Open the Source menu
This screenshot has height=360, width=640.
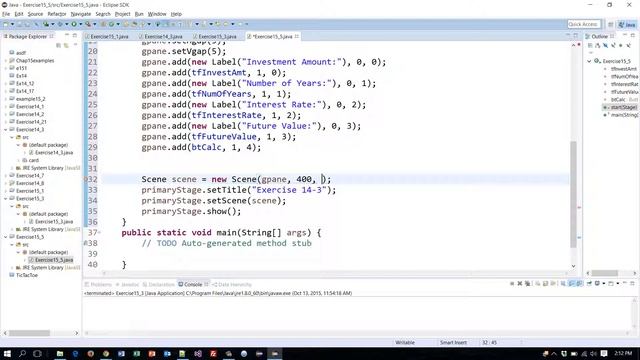(35, 14)
